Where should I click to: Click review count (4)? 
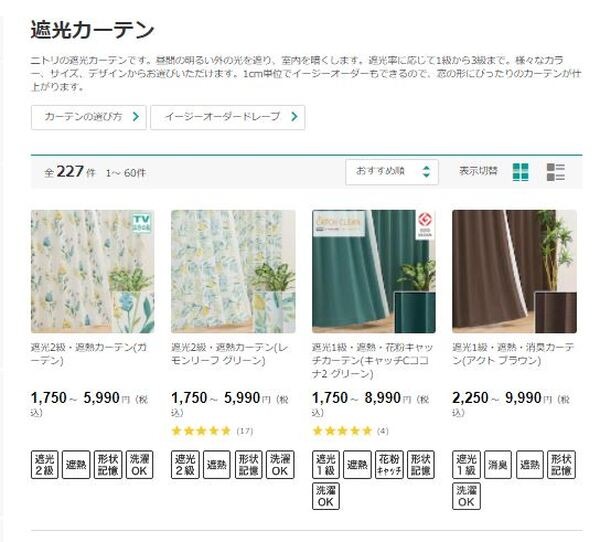pos(383,431)
